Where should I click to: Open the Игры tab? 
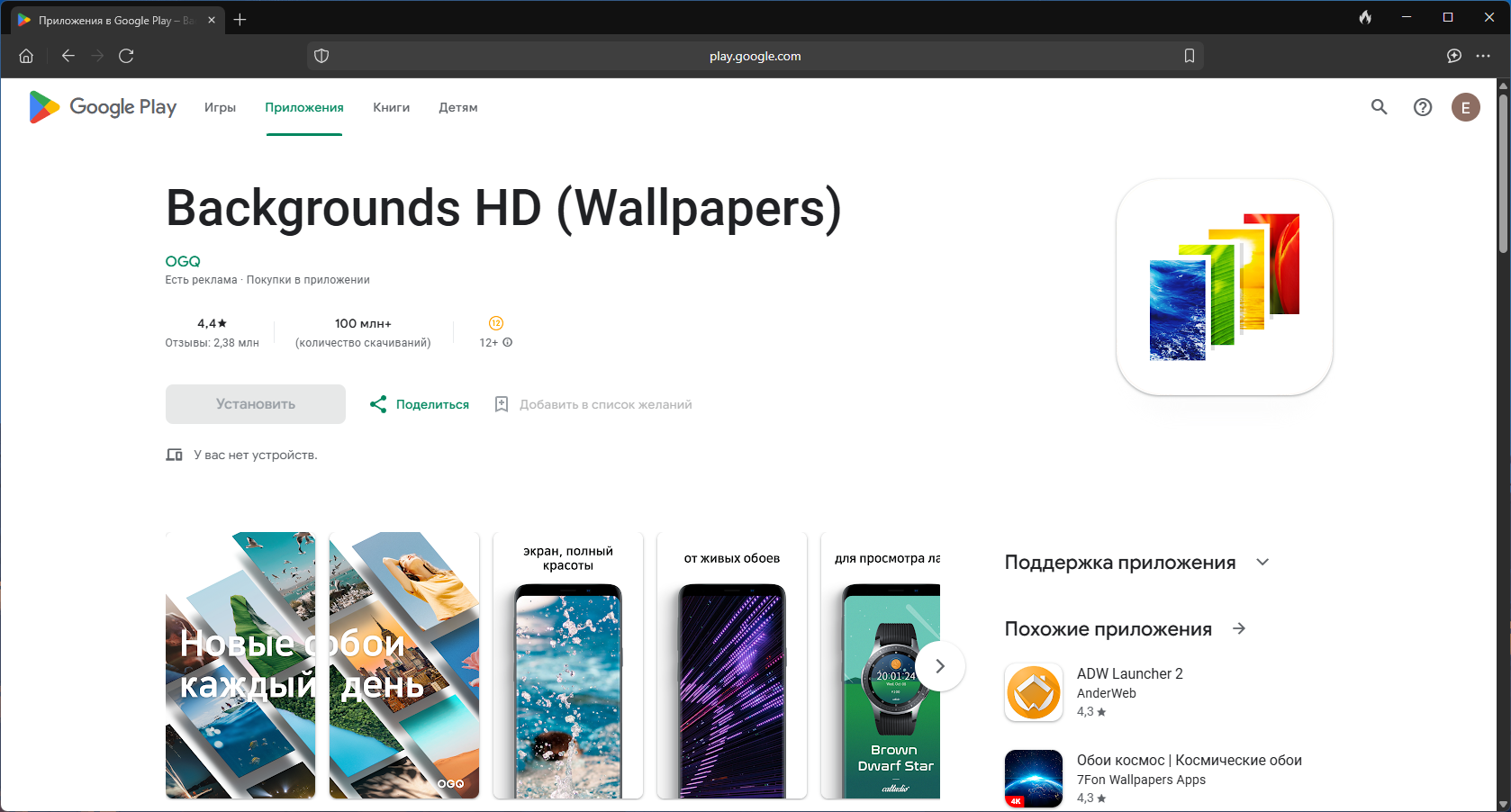pos(220,107)
